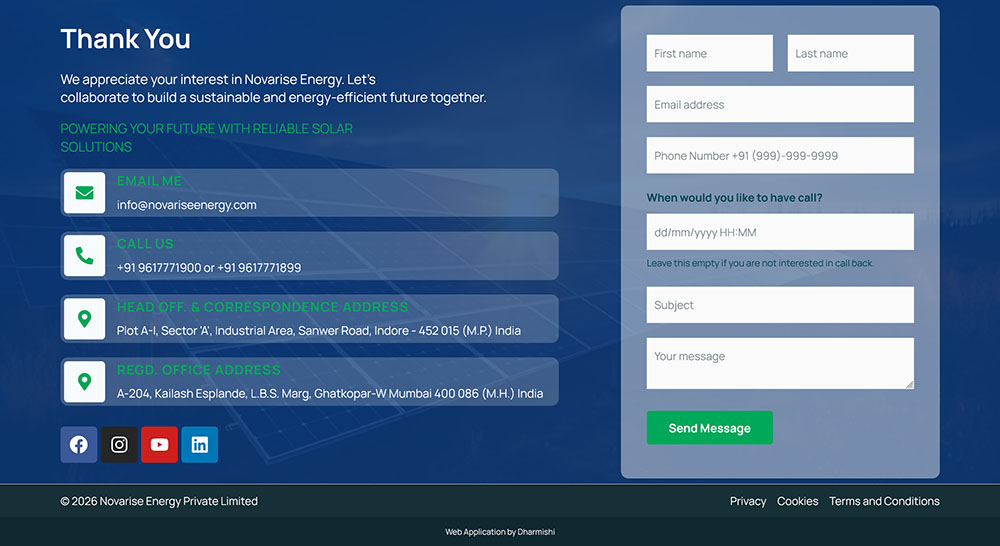Click the © 2026 Novarise Energy Private Limited text
The image size is (1000, 546).
coord(159,501)
